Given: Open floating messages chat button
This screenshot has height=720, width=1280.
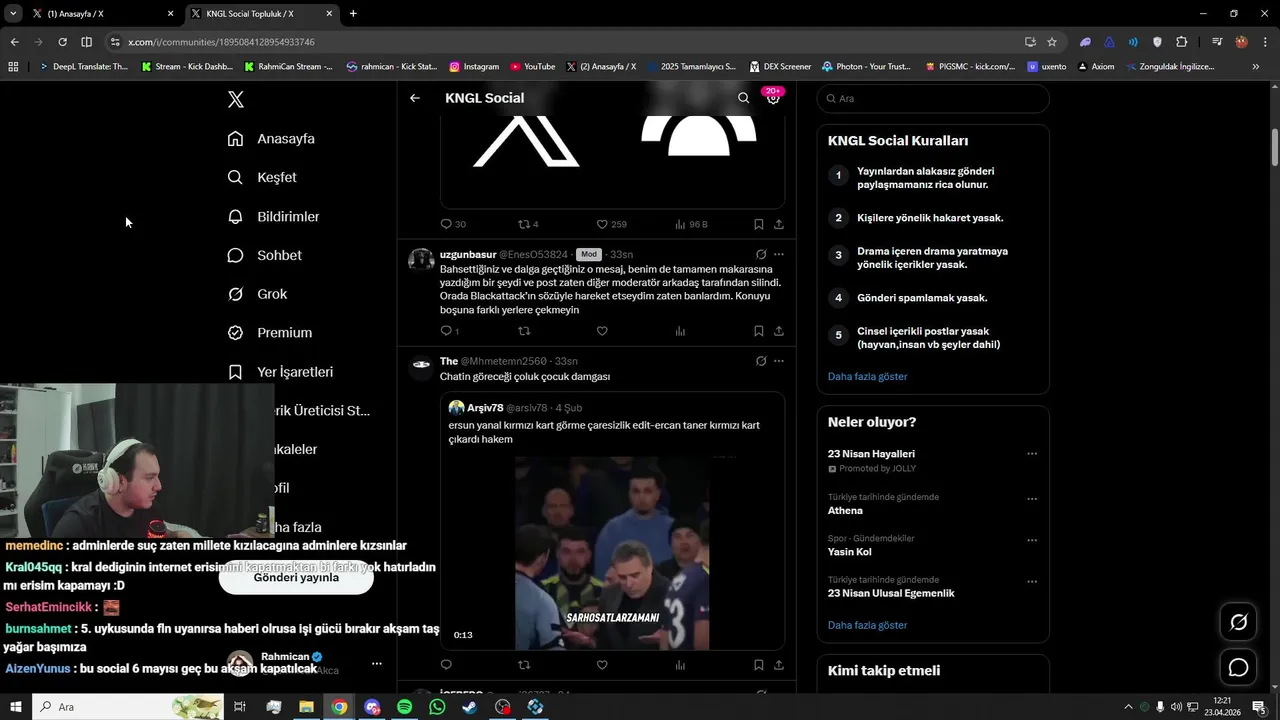Looking at the screenshot, I should 1238,668.
